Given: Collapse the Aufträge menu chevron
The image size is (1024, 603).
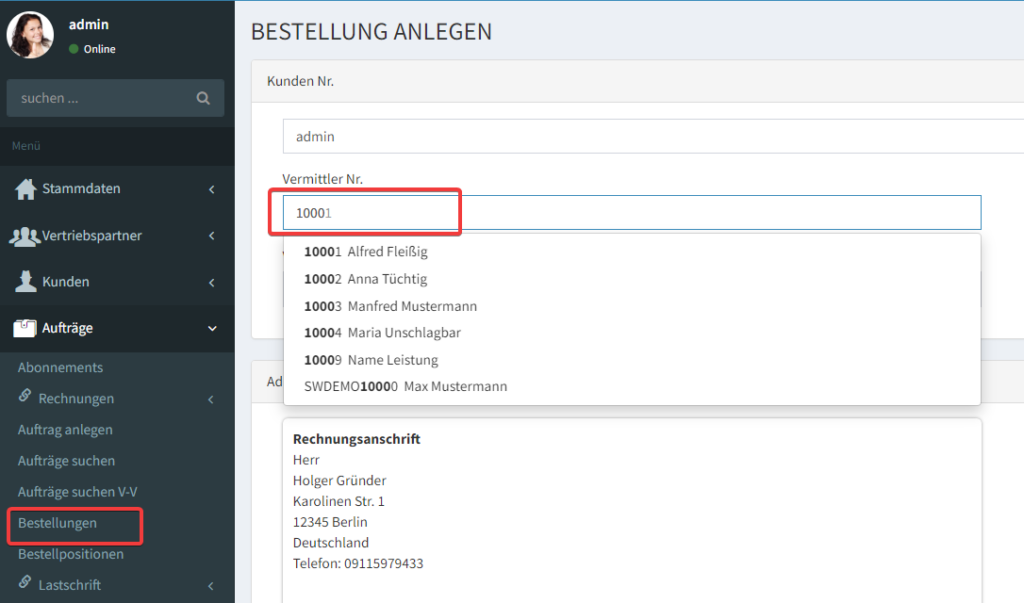Looking at the screenshot, I should [211, 328].
